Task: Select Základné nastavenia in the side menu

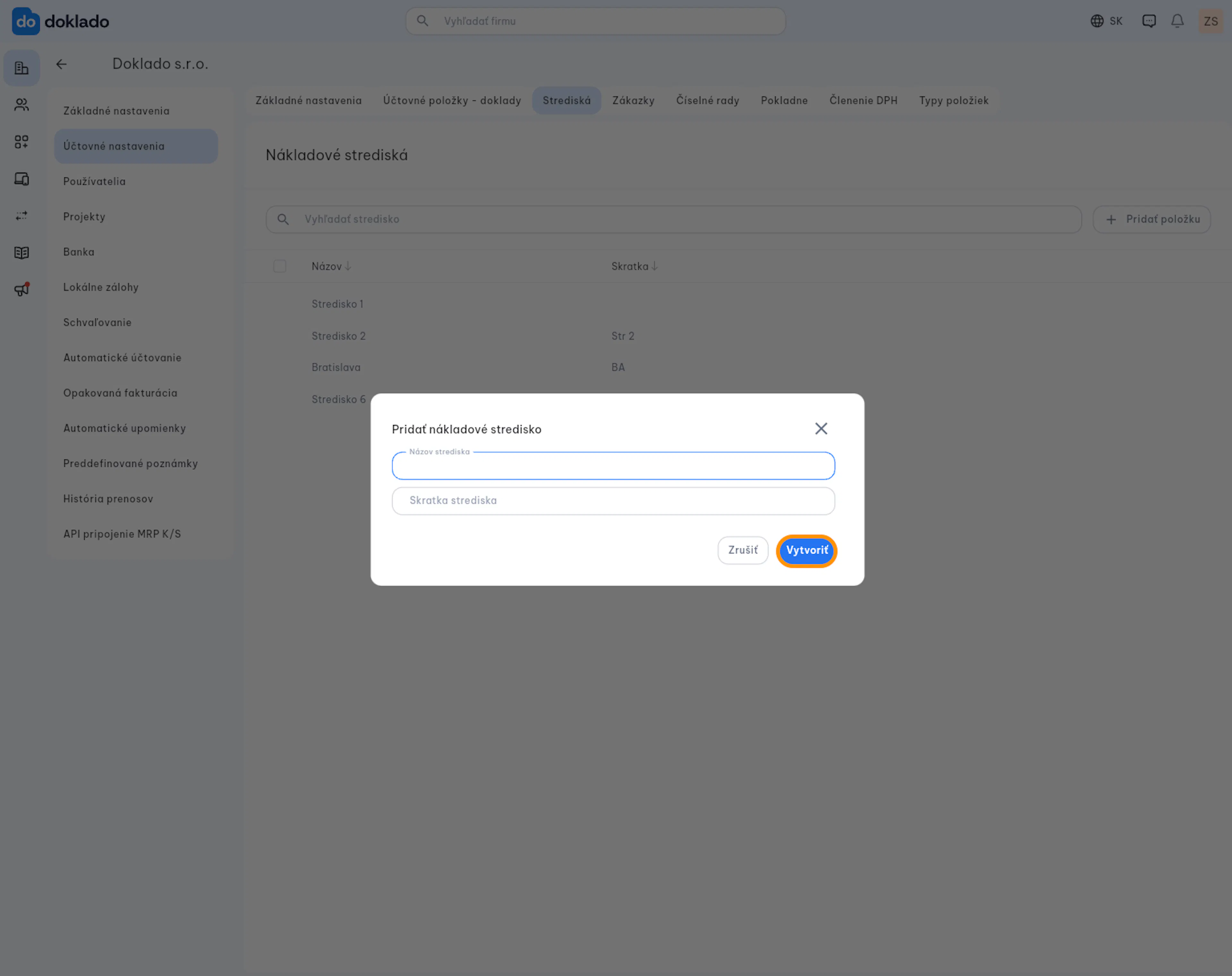Action: pos(136,111)
